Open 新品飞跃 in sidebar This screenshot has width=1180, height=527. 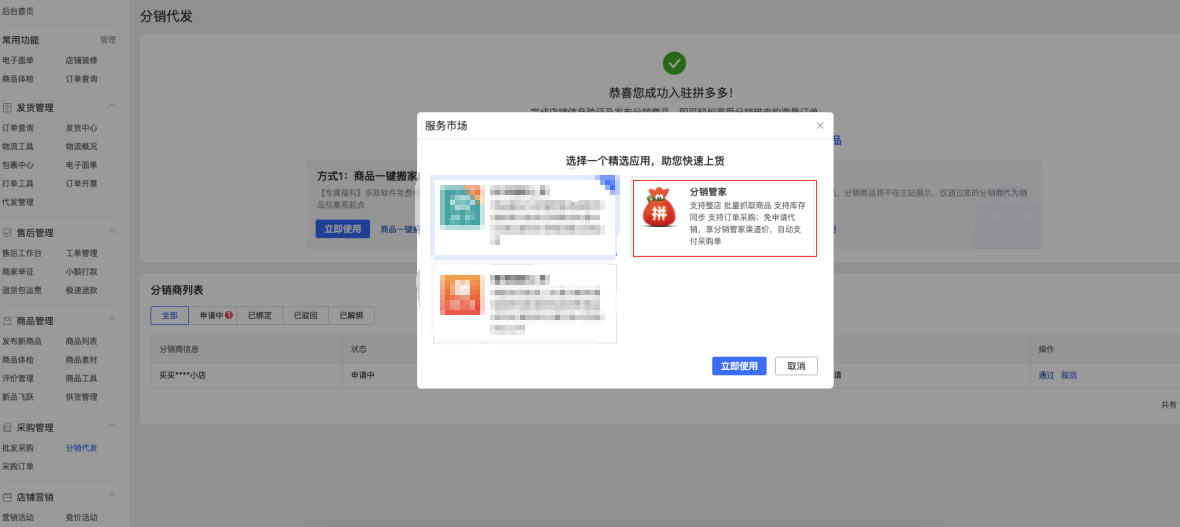click(18, 397)
